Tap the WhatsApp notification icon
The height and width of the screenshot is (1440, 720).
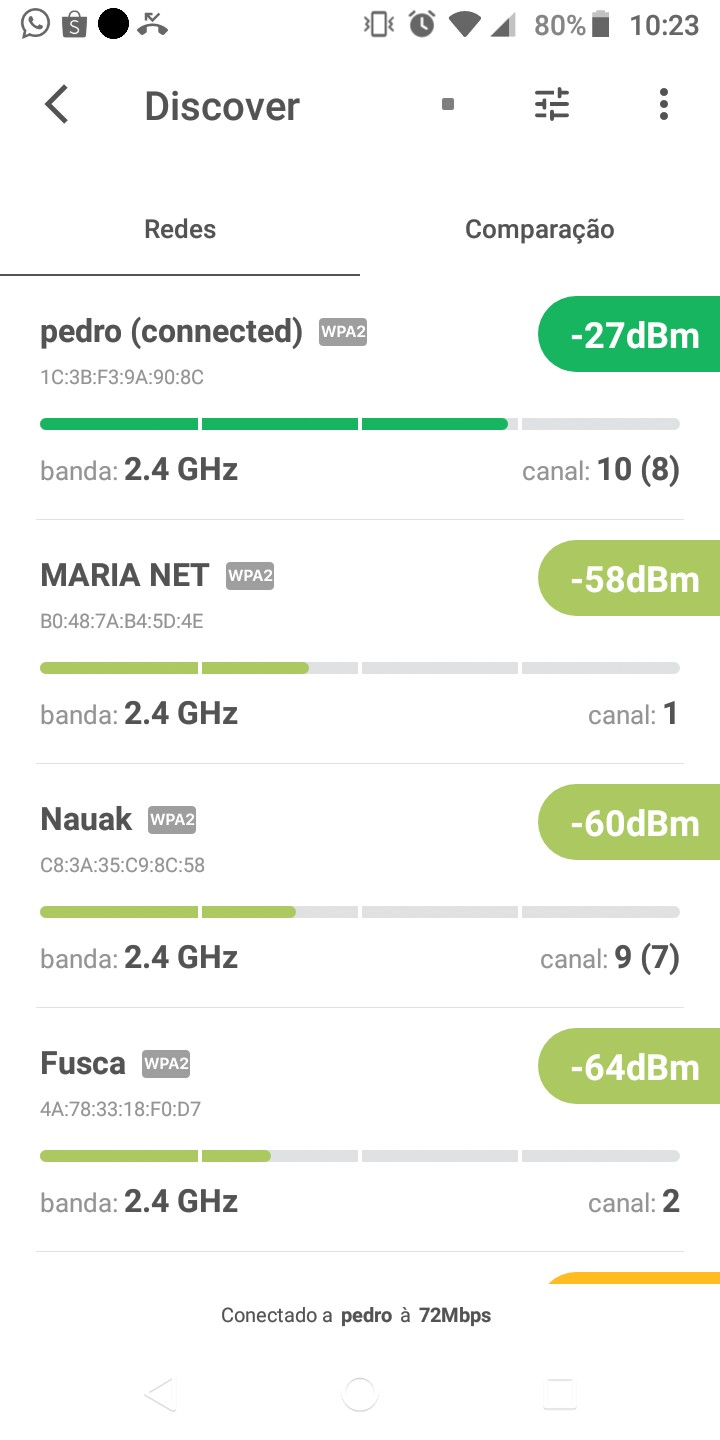point(35,24)
